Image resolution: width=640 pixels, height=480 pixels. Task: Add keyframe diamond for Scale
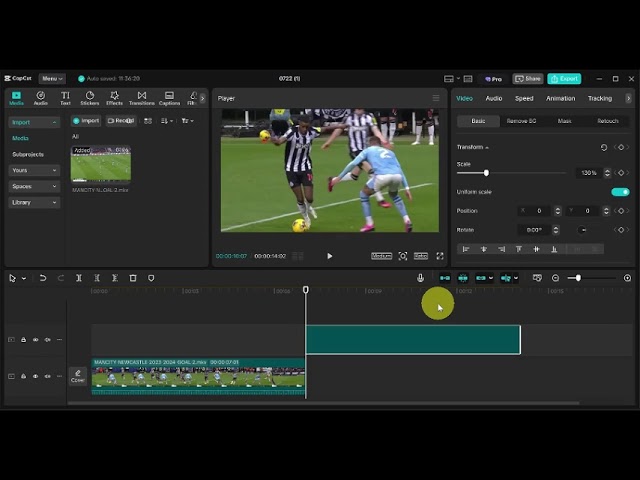pos(621,173)
